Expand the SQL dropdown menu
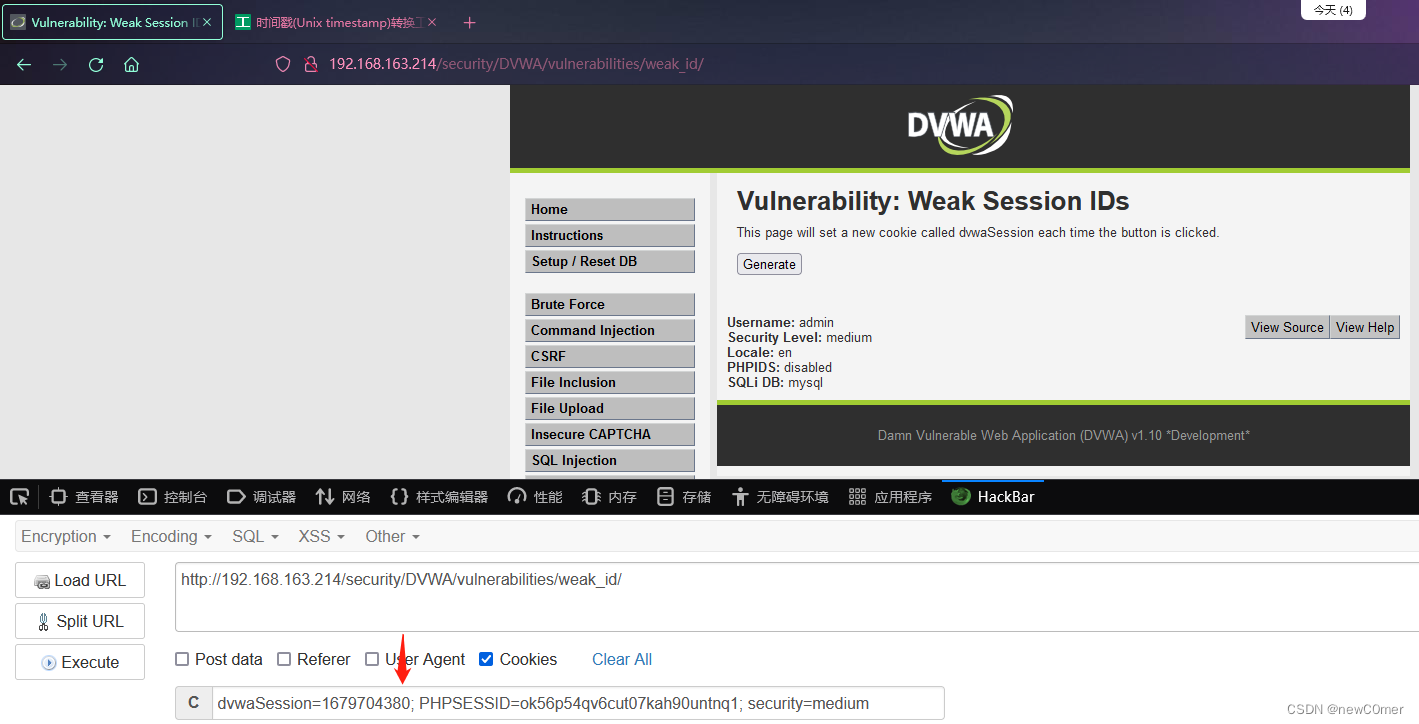The image size is (1419, 724). [x=255, y=536]
